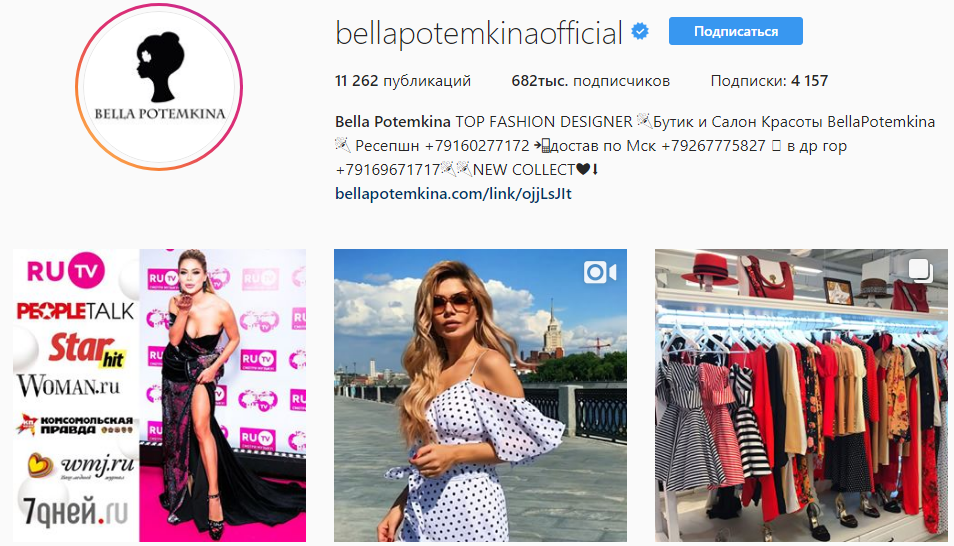
Task: Click the PEOPLETALK logo in first post
Action: pos(75,311)
